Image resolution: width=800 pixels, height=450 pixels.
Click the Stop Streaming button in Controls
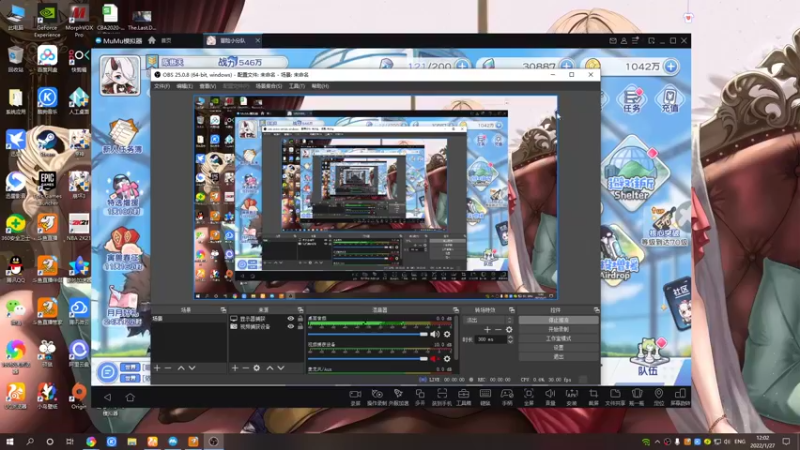(x=559, y=320)
